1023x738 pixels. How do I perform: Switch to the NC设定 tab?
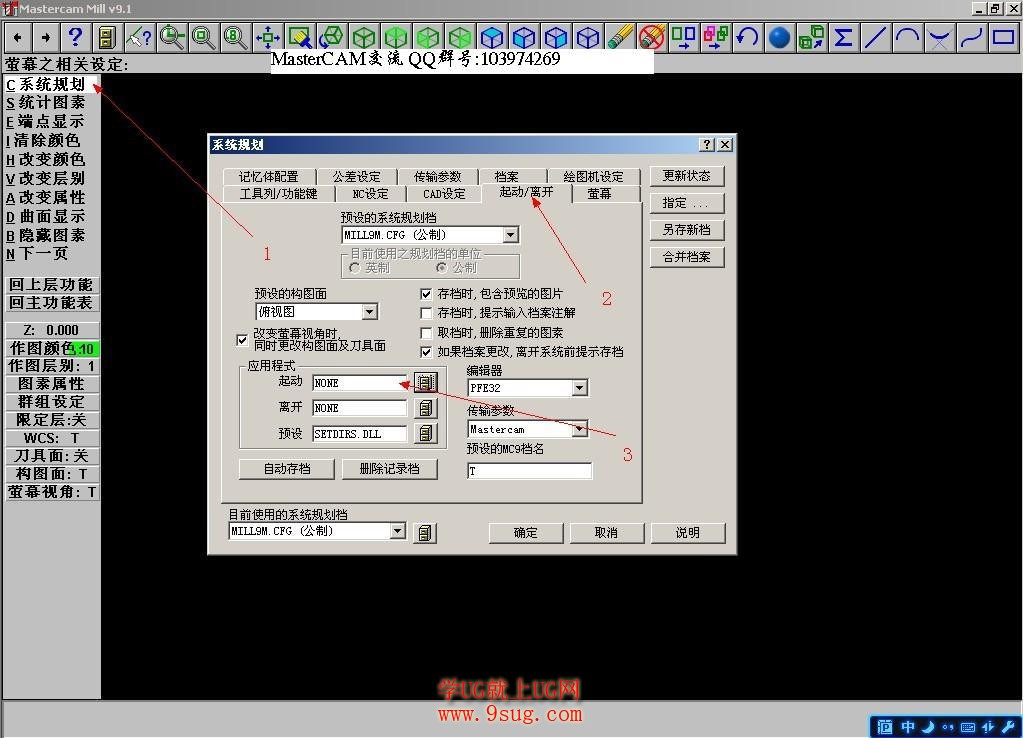(x=371, y=194)
